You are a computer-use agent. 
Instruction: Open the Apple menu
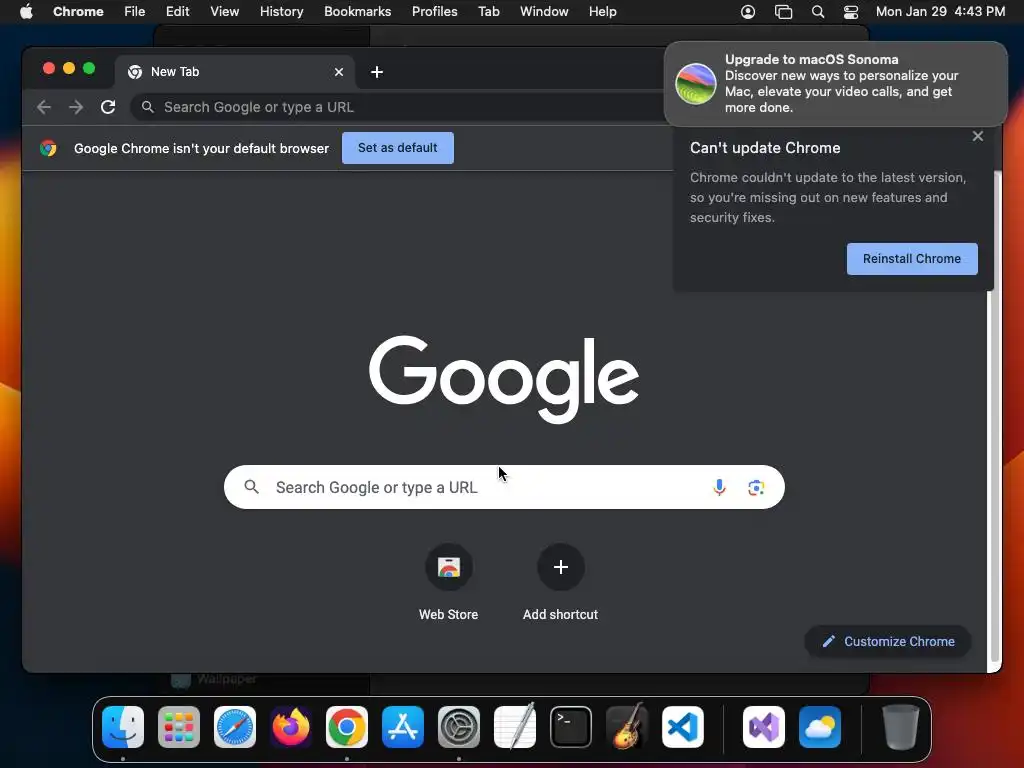tap(26, 11)
